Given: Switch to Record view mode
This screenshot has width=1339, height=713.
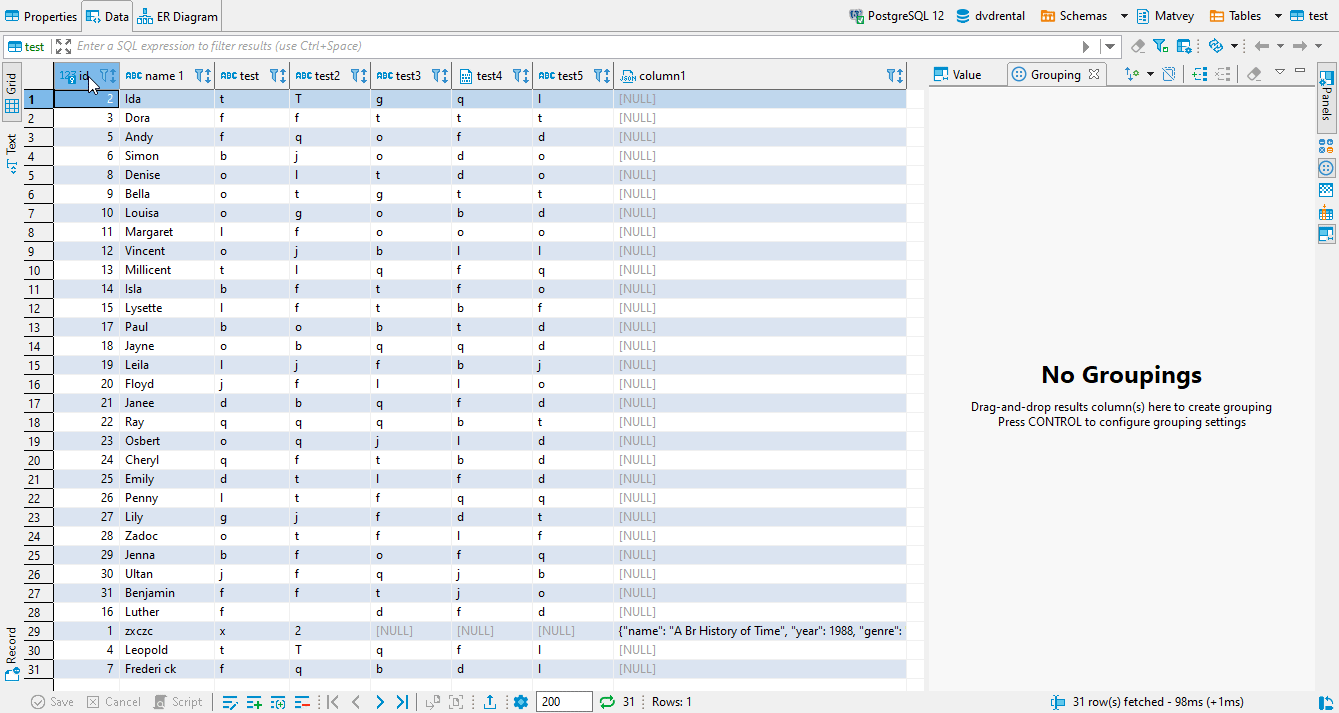Looking at the screenshot, I should (x=9, y=660).
